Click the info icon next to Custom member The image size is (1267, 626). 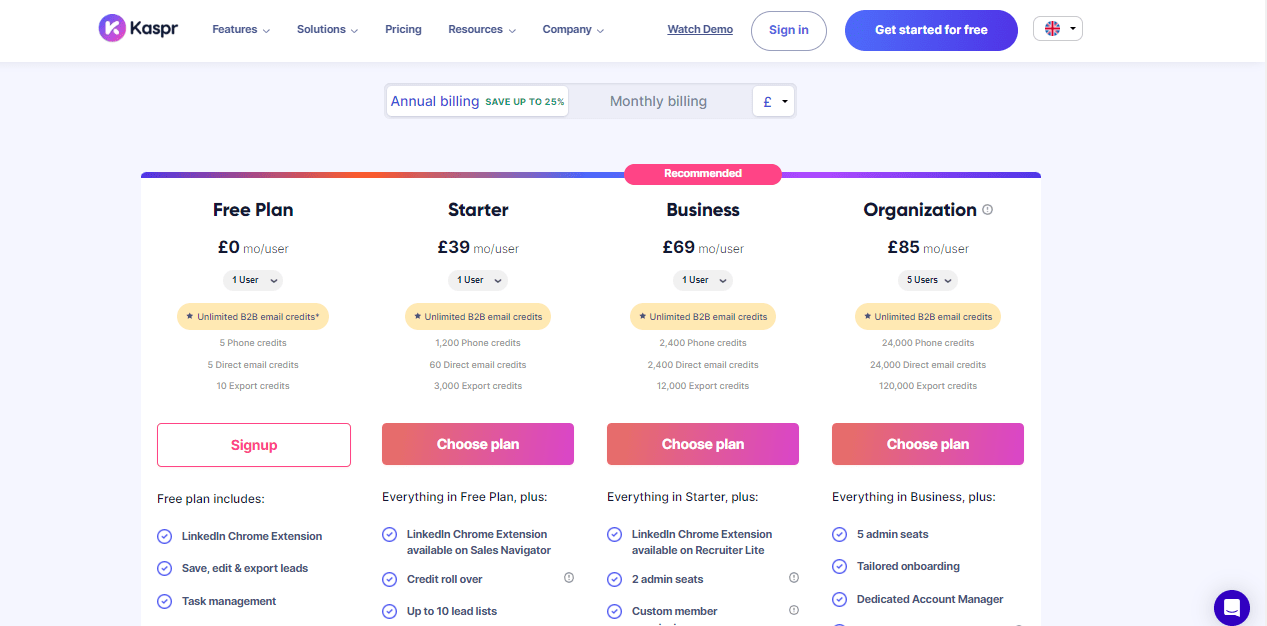coord(793,610)
